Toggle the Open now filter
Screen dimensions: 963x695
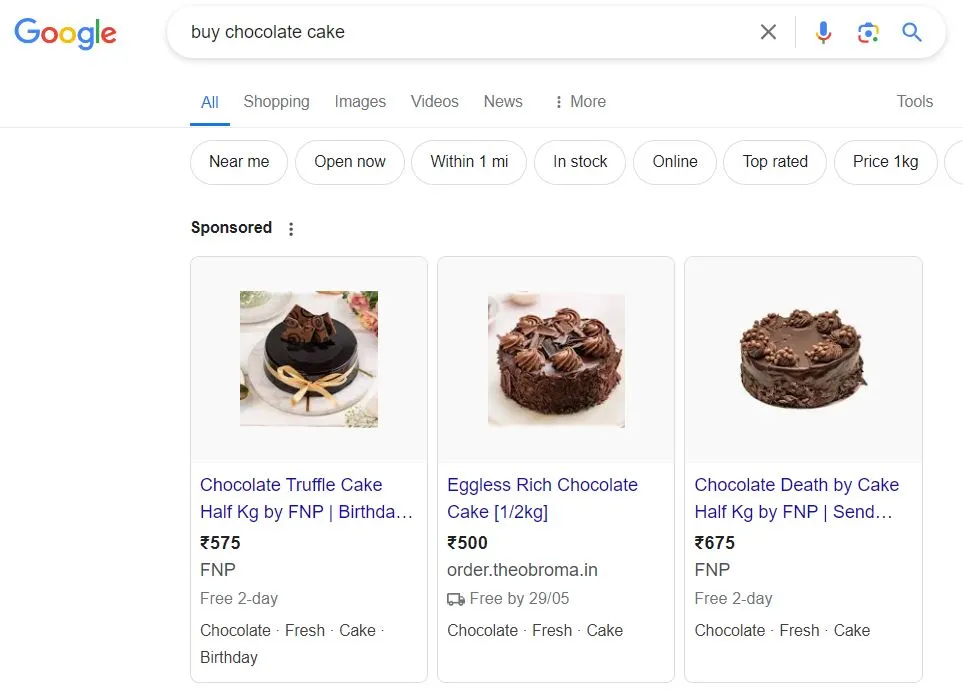pos(349,162)
